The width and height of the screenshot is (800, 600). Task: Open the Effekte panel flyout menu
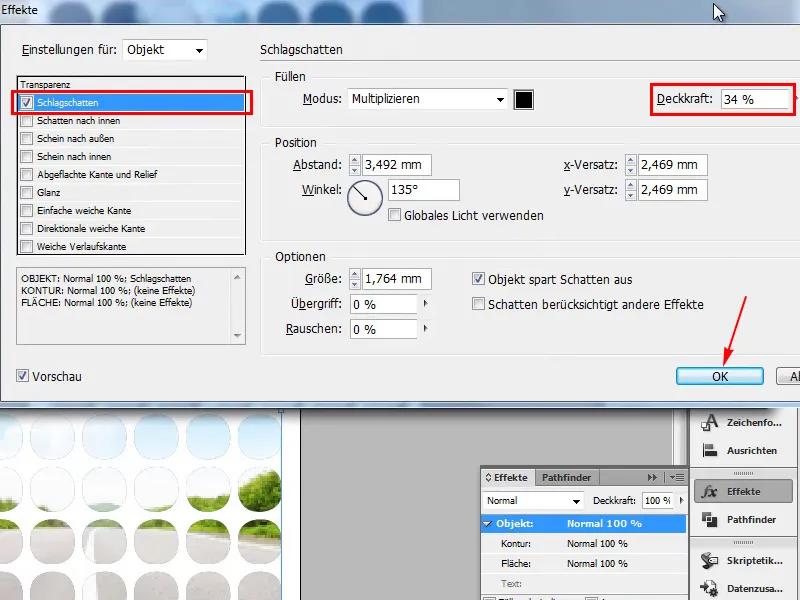click(676, 477)
